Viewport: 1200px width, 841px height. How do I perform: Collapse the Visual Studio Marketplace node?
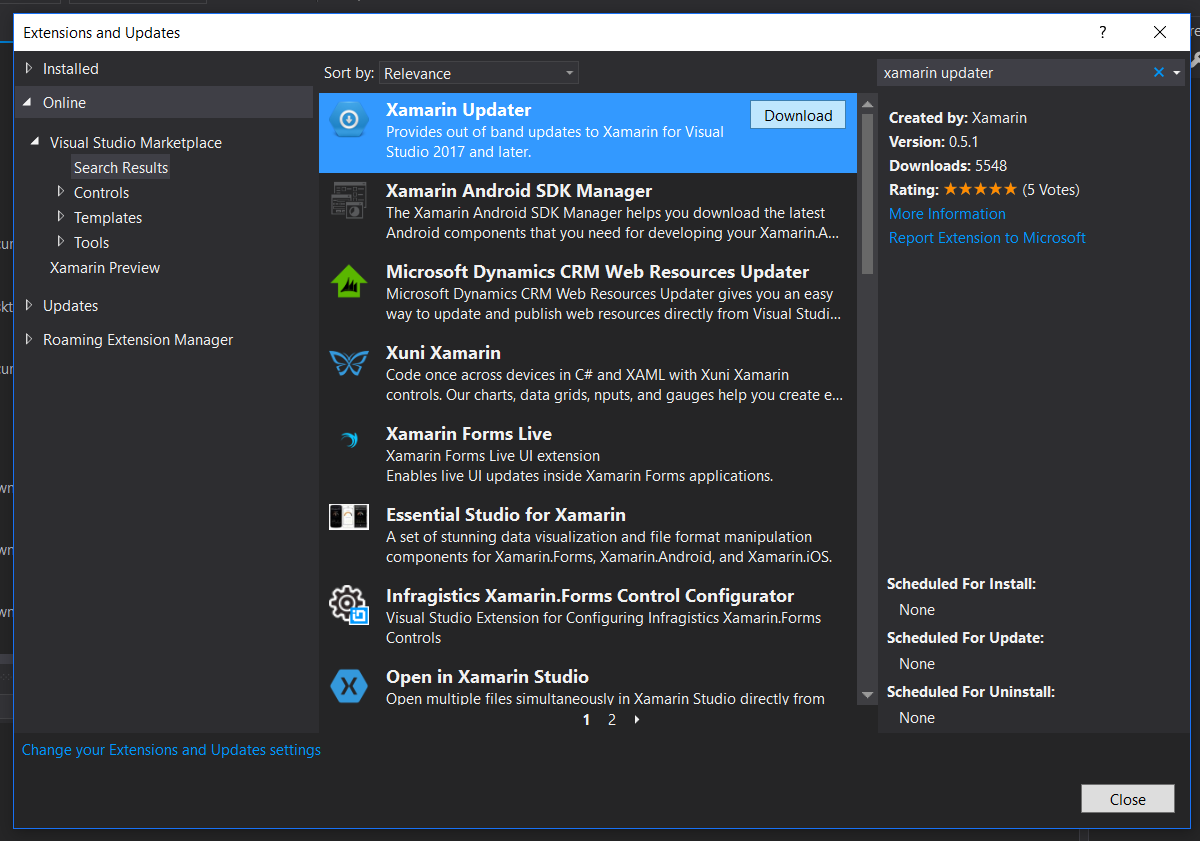click(37, 143)
